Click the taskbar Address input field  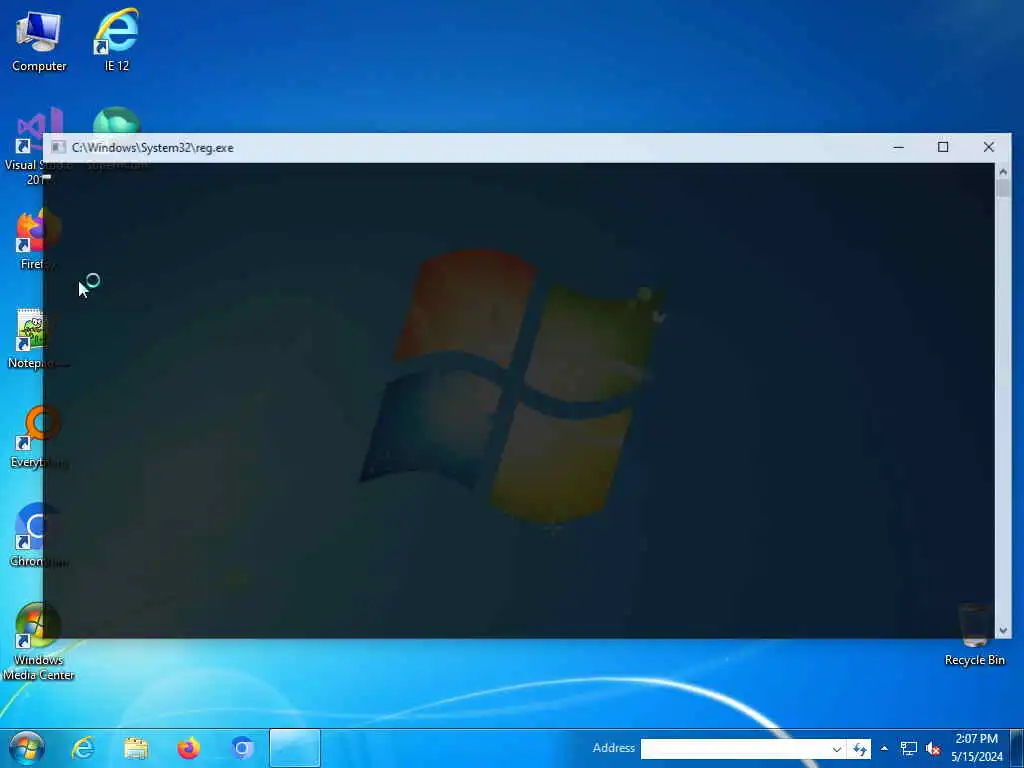pos(735,749)
